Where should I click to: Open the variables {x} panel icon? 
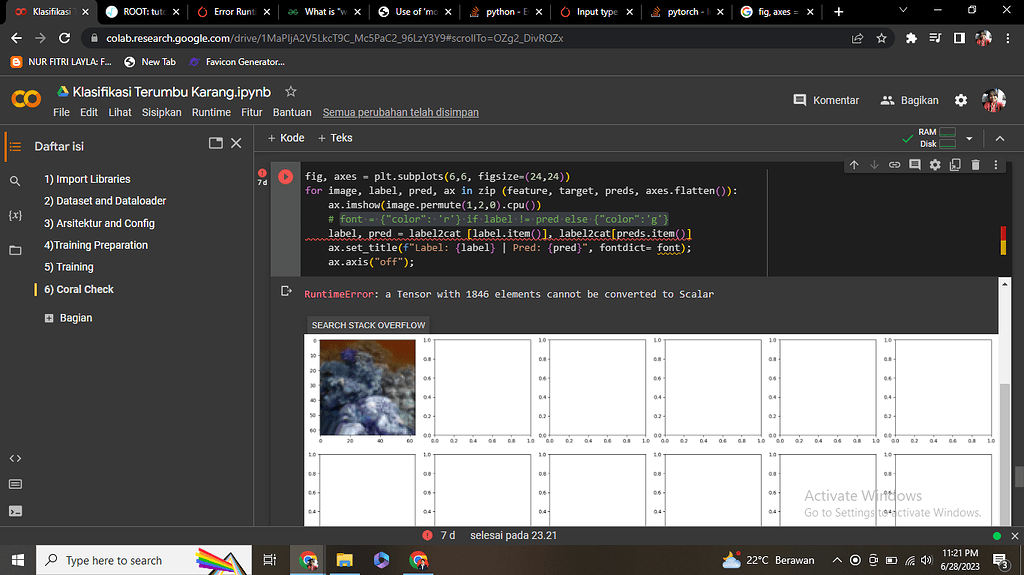tap(15, 215)
